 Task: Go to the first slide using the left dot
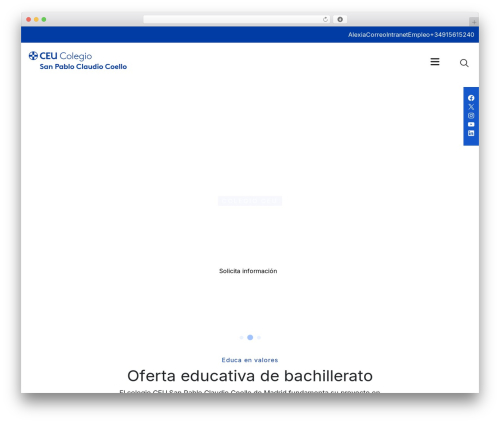(x=241, y=337)
